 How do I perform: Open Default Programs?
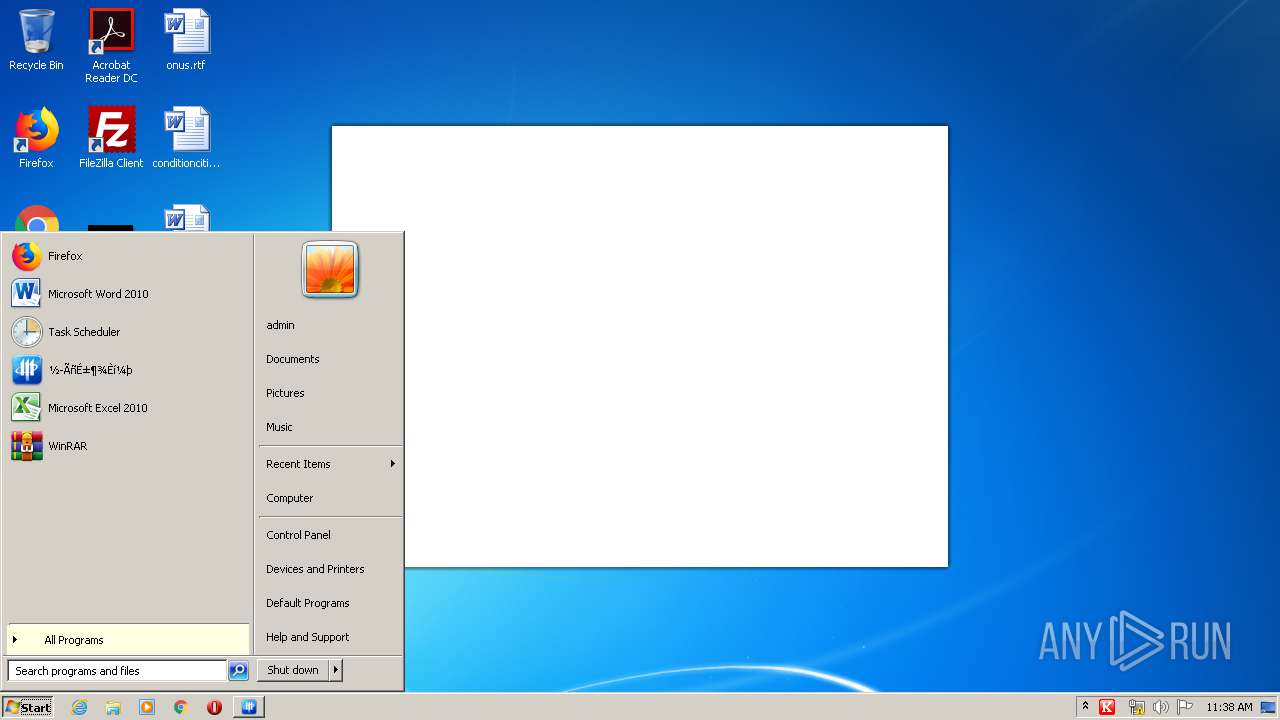coord(330,603)
